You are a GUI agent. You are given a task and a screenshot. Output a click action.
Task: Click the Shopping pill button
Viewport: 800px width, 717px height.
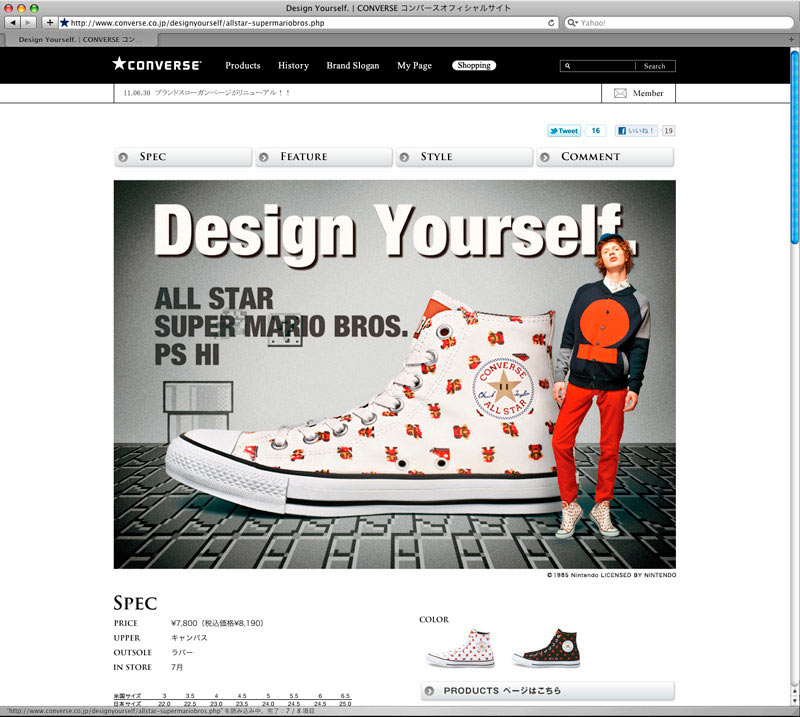(x=474, y=66)
